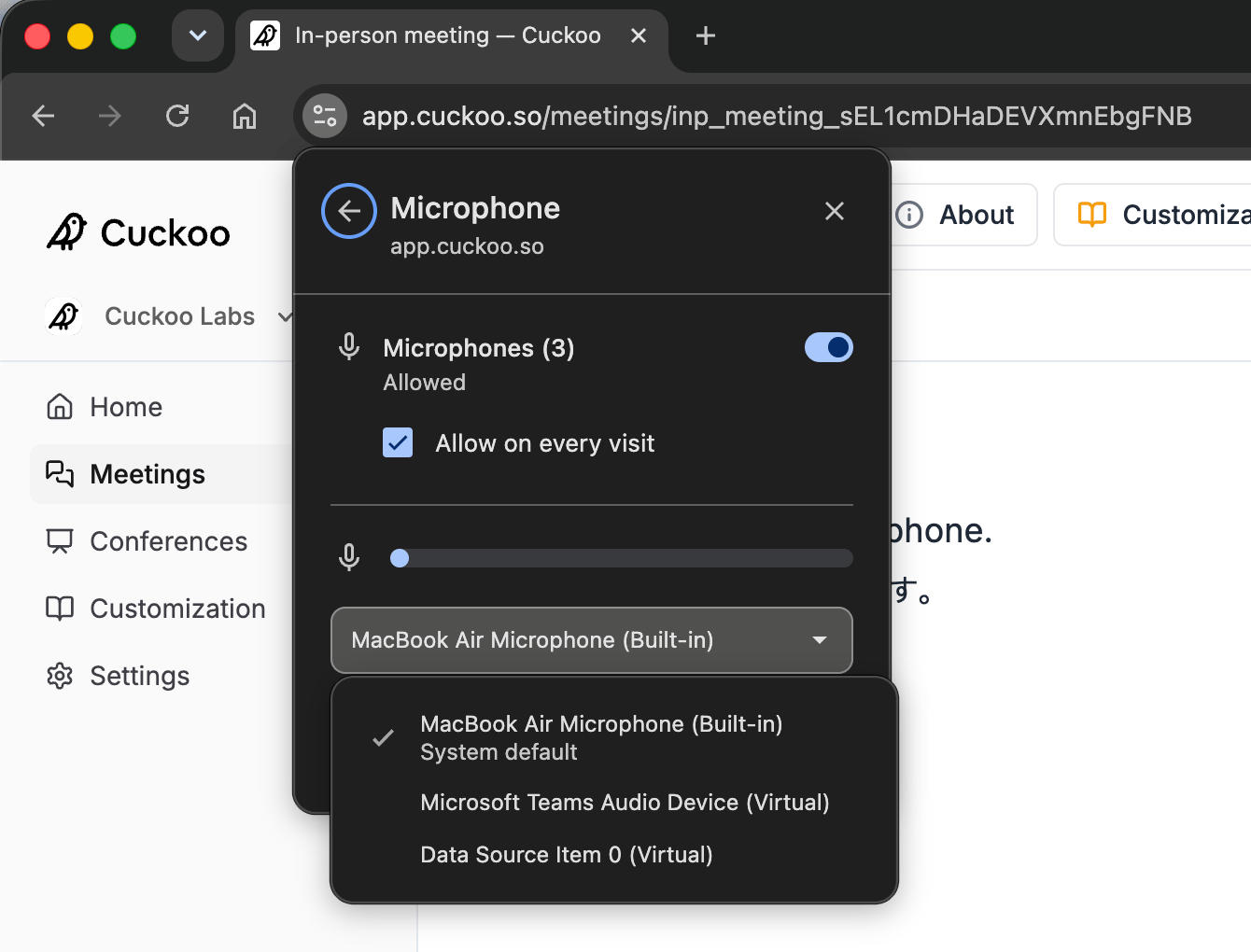Screen dimensions: 1251x952
Task: Toggle the Microphones allowed switch
Action: (x=829, y=347)
